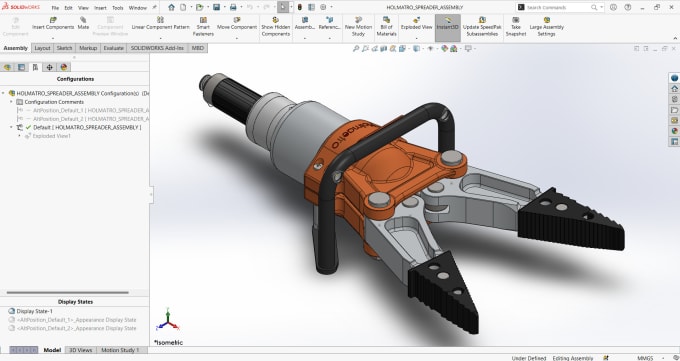Select Exploded View1 tree item
This screenshot has width=680, height=361.
click(48, 136)
